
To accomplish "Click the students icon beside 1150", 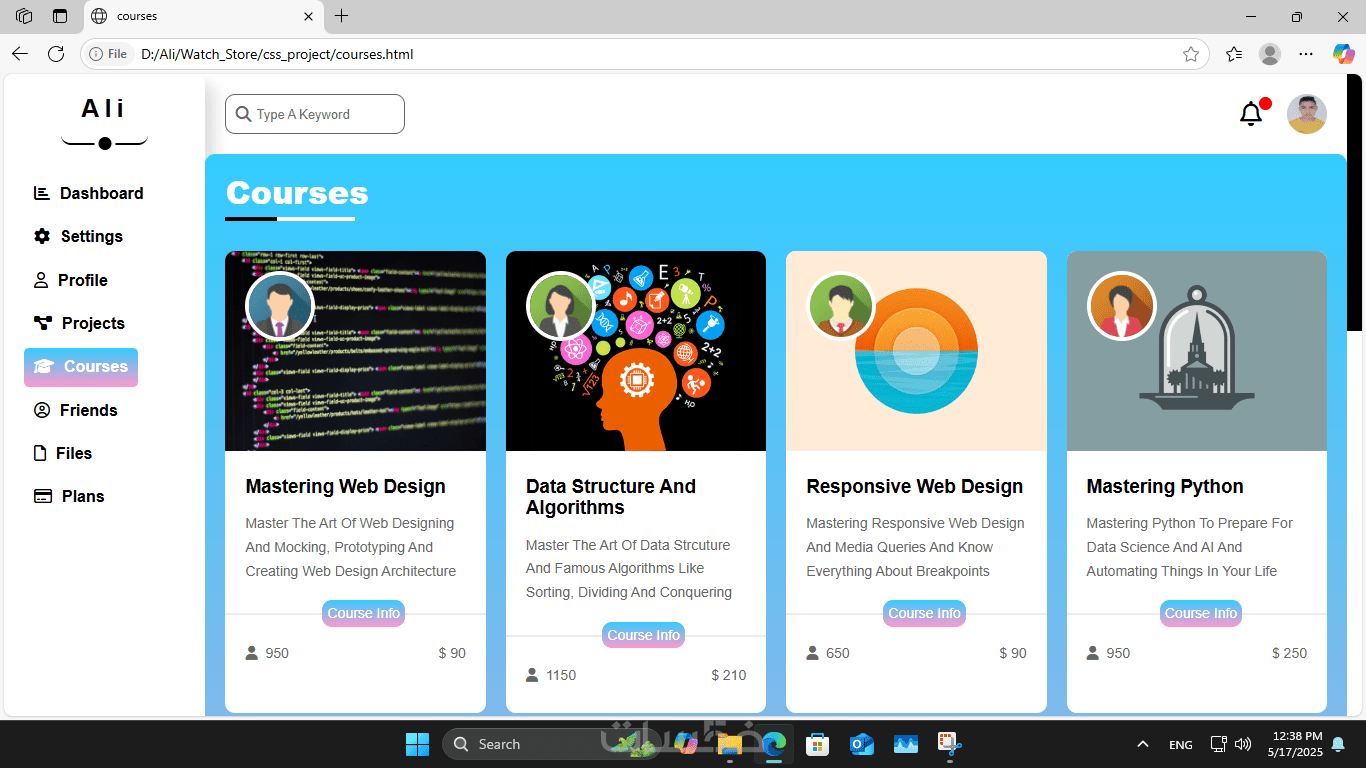I will tap(532, 675).
